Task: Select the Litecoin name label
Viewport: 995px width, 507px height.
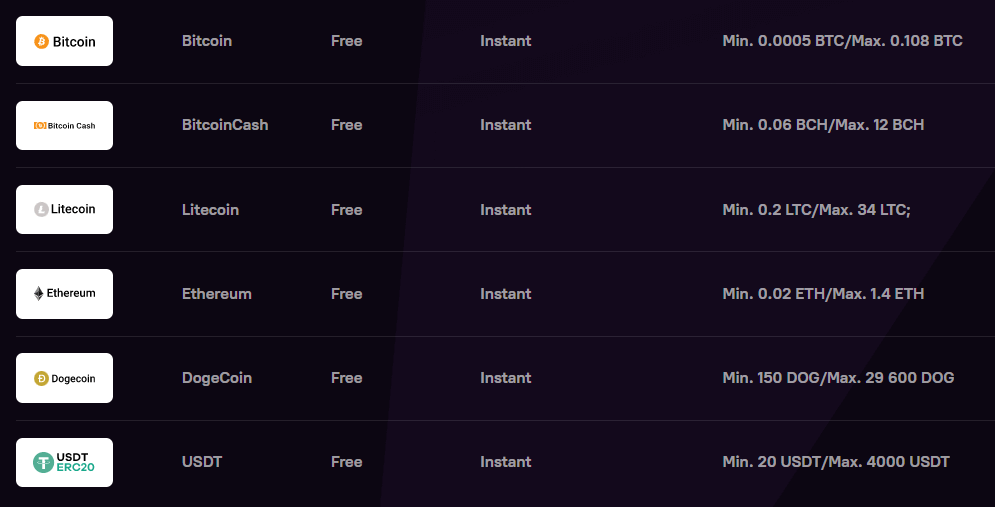Action: point(210,209)
